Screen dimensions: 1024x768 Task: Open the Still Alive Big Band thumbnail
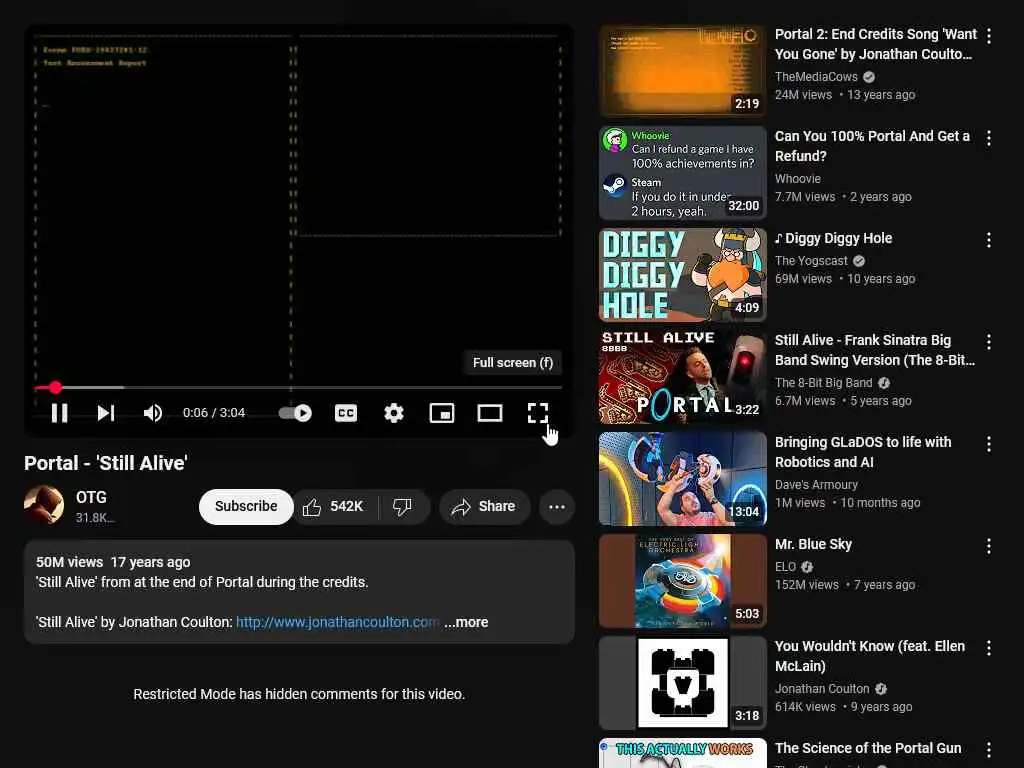coord(682,377)
